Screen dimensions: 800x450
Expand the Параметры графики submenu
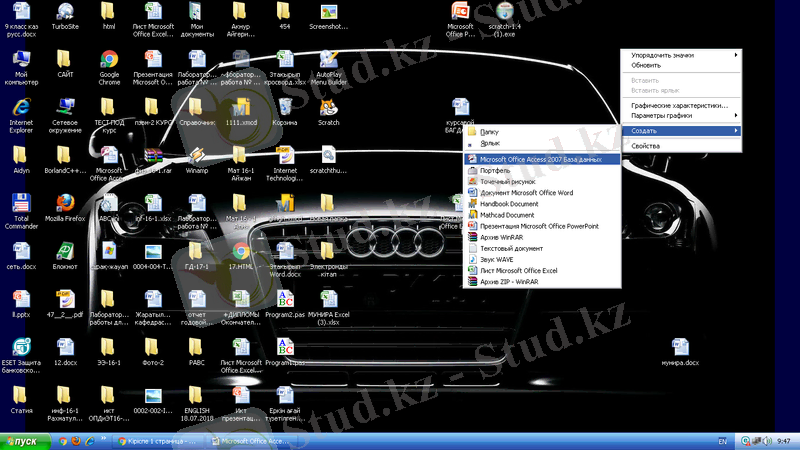tap(681, 115)
